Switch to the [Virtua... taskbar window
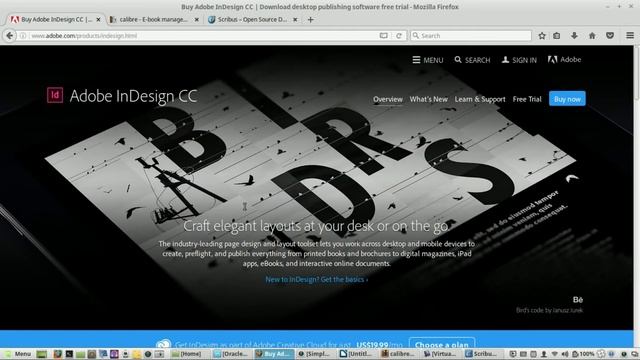This screenshot has height=360, width=640. pyautogui.click(x=440, y=354)
